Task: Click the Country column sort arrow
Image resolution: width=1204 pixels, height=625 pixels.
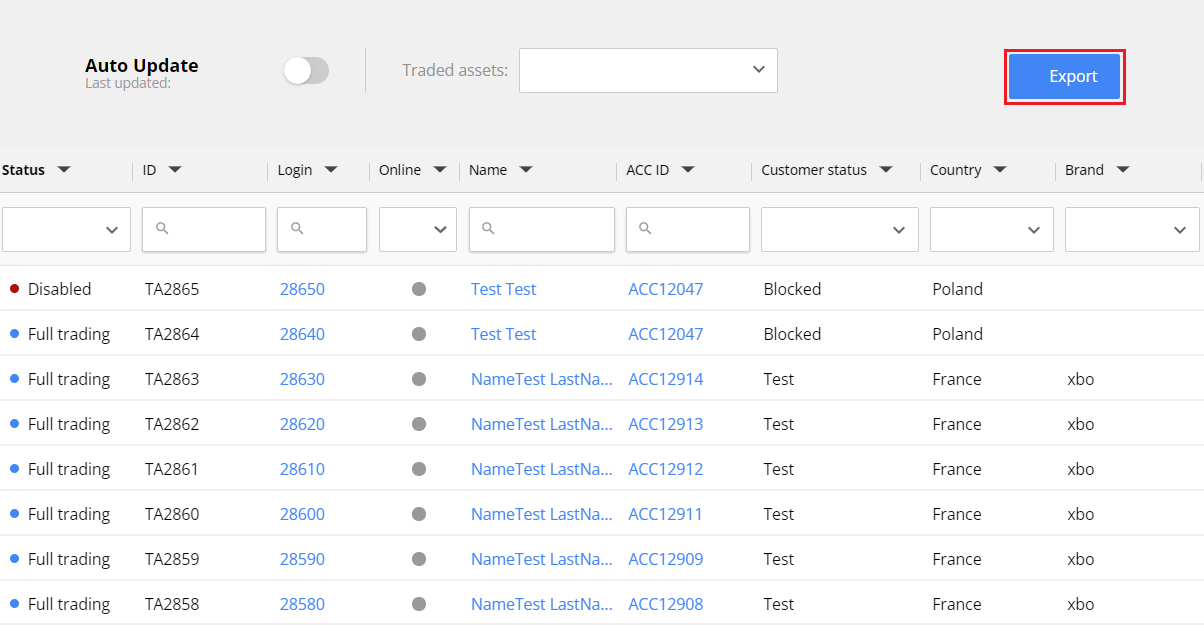Action: (999, 170)
